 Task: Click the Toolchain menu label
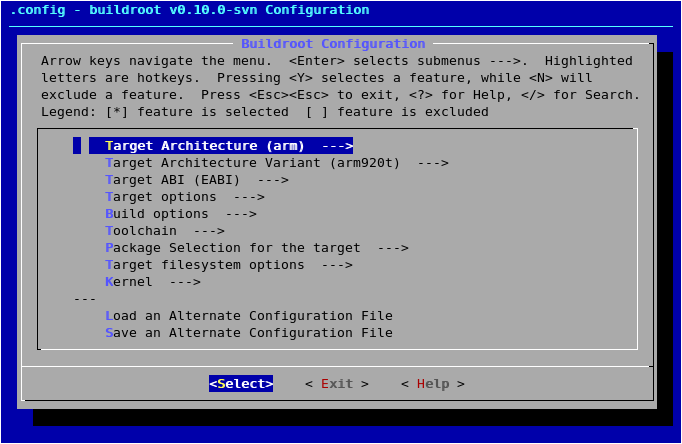(140, 231)
